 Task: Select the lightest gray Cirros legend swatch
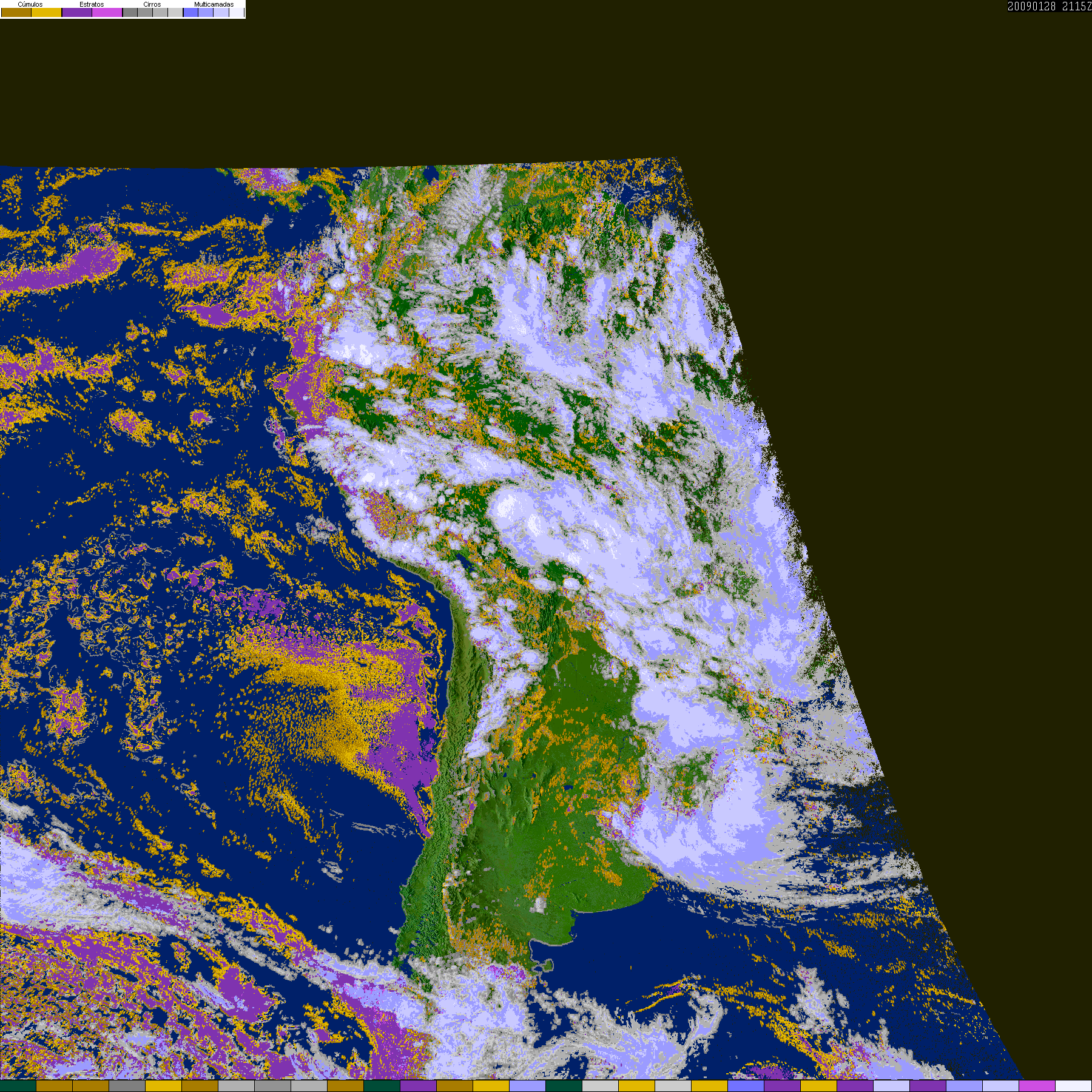175,12
